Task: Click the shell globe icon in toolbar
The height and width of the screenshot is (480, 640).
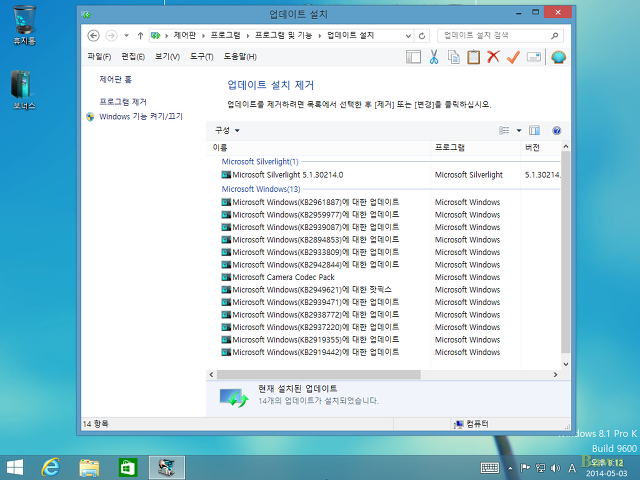Action: pos(558,57)
